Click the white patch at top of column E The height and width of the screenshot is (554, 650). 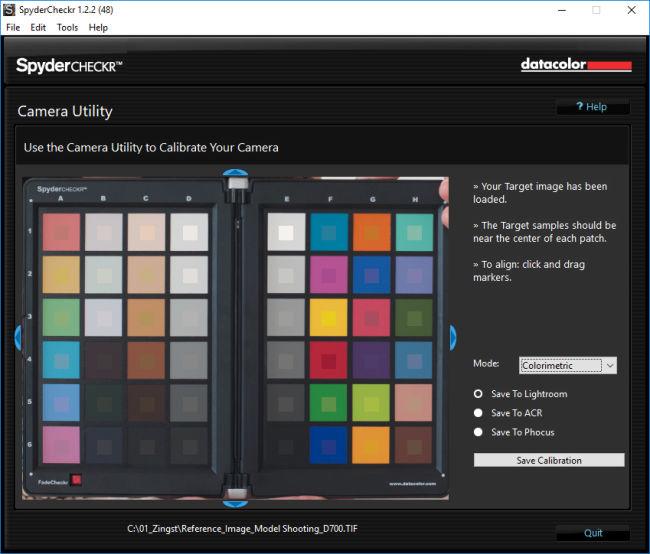click(x=286, y=232)
